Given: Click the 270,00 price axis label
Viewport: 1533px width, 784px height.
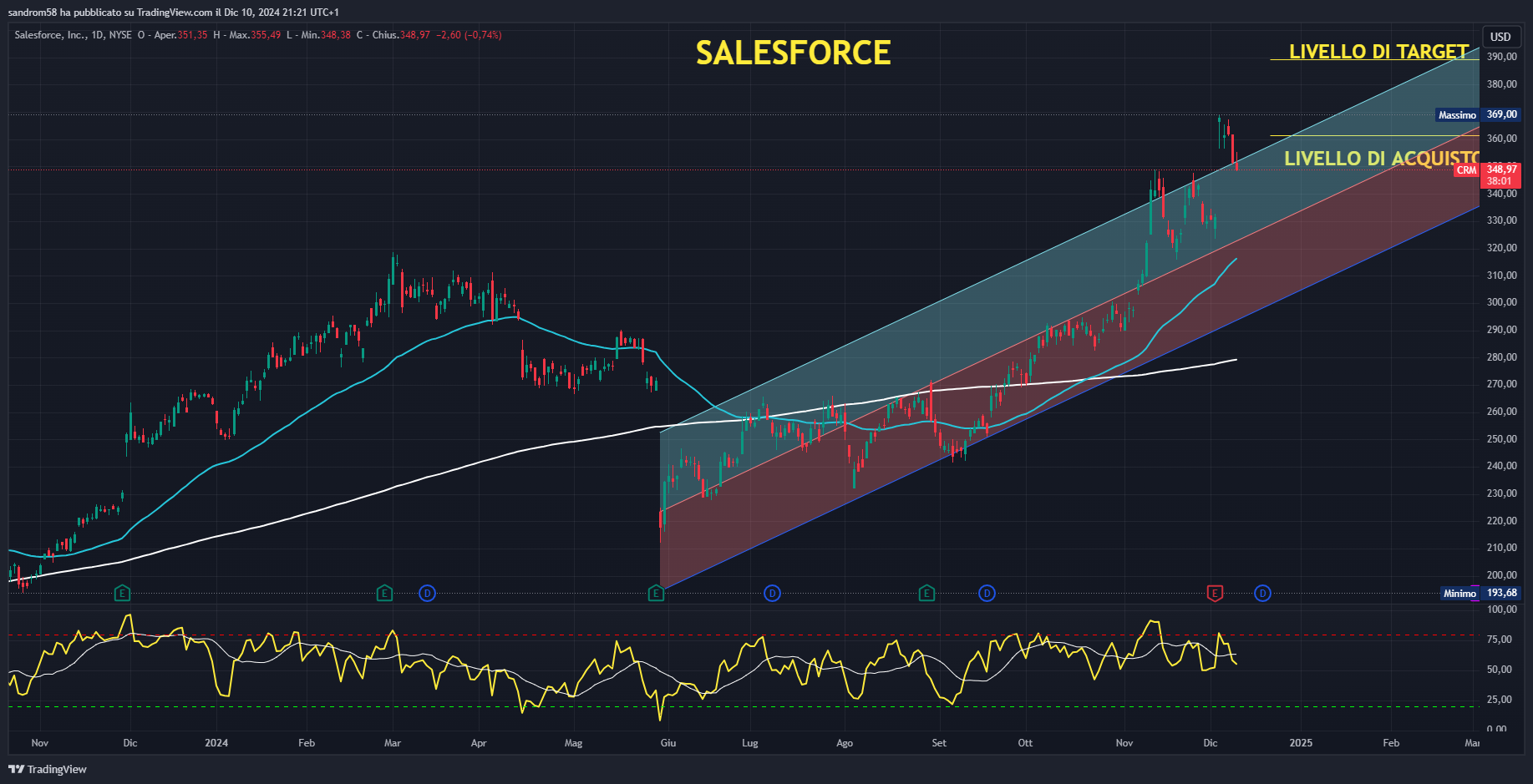Looking at the screenshot, I should [x=1501, y=384].
